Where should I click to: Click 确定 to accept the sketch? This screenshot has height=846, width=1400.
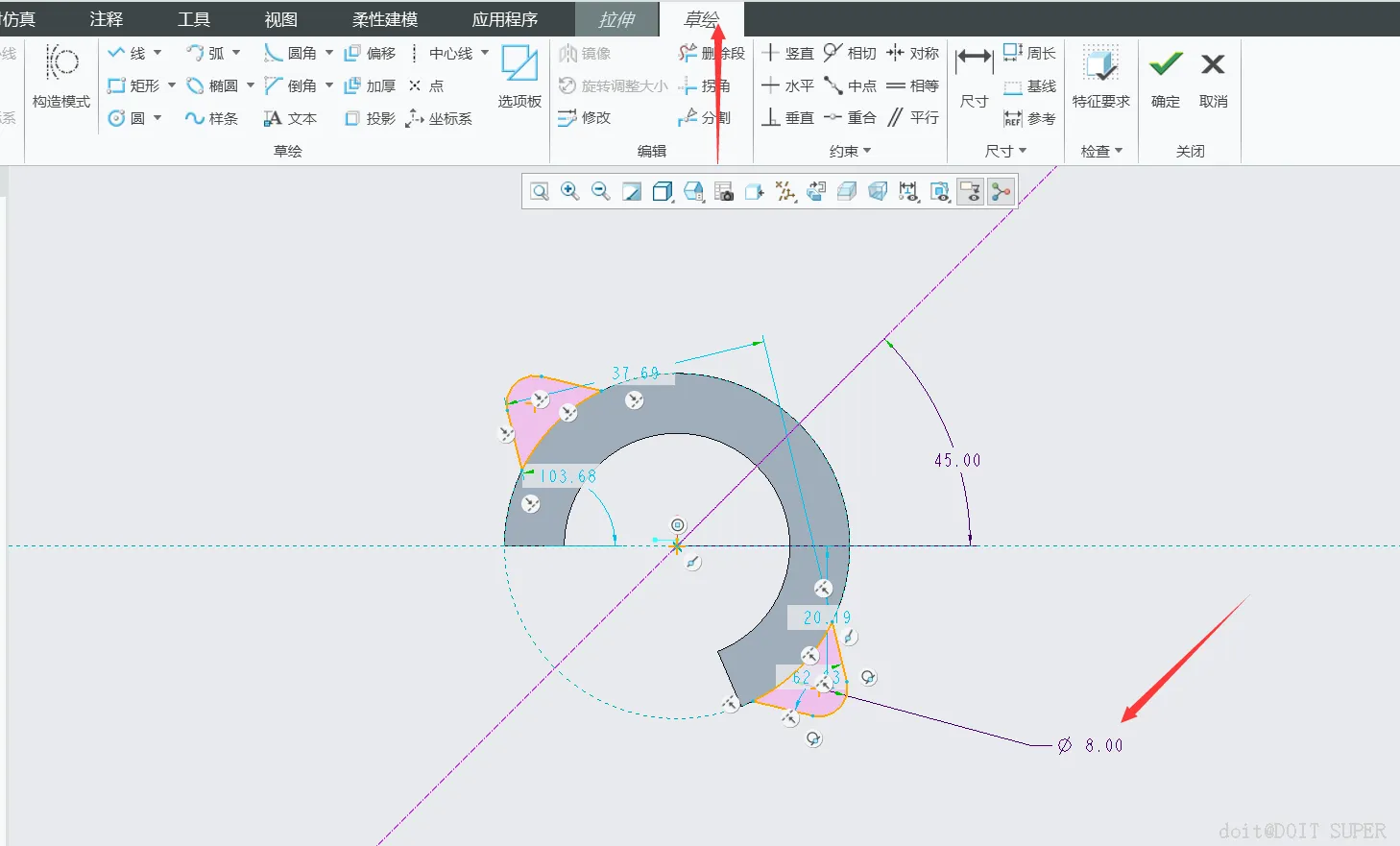click(x=1166, y=79)
